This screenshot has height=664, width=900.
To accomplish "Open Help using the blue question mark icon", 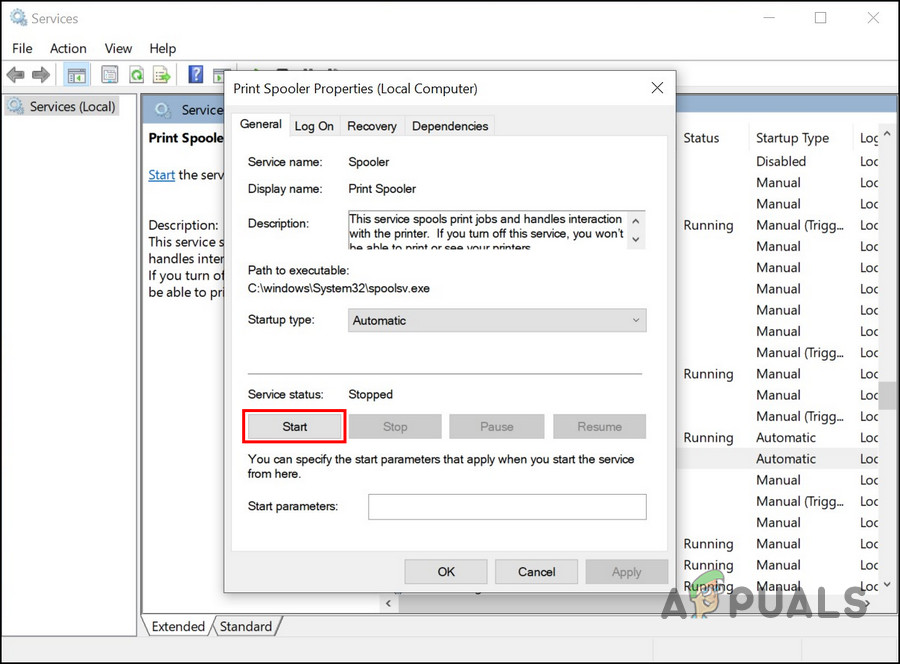I will point(196,75).
